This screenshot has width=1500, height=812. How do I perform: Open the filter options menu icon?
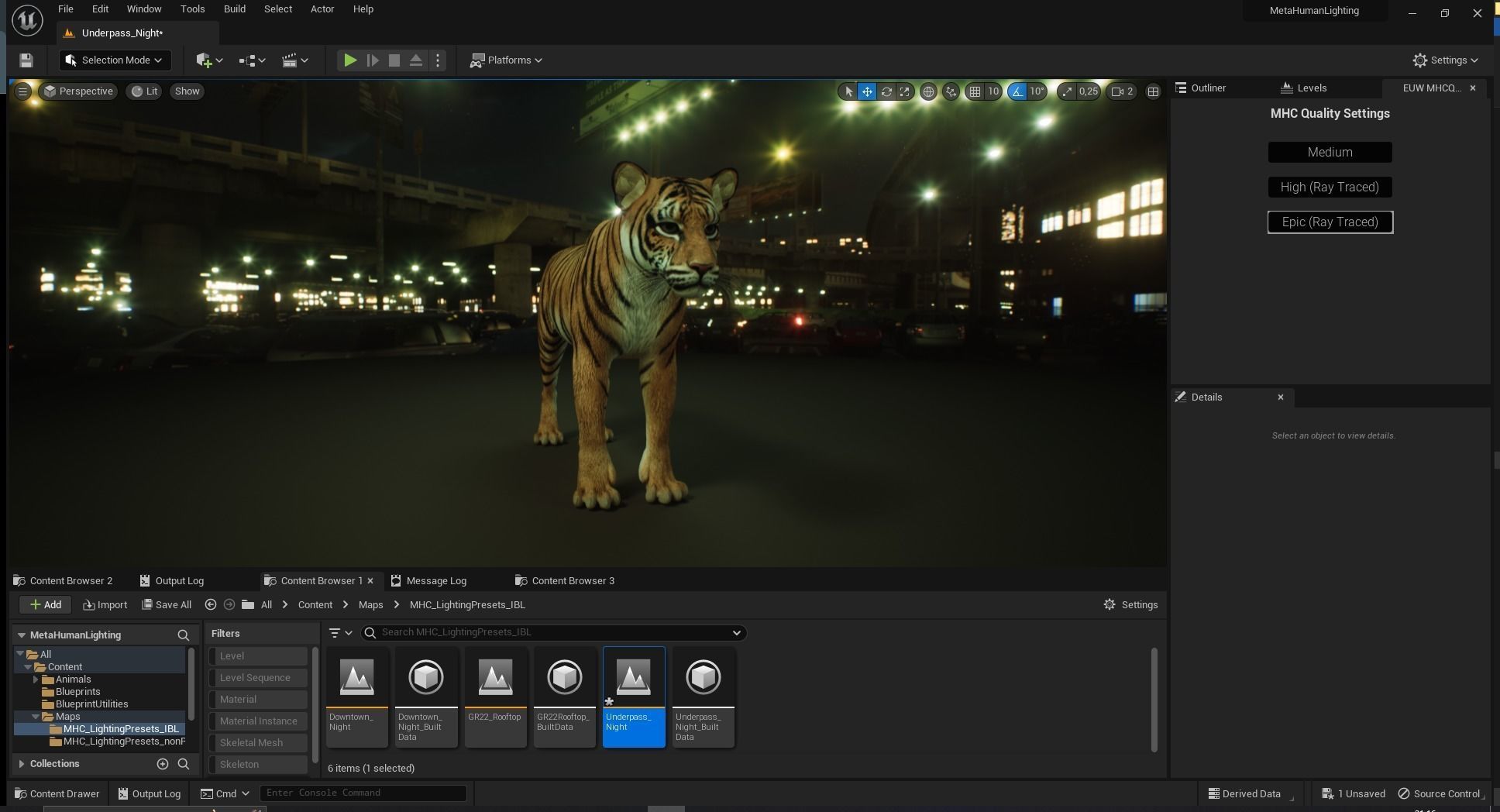click(340, 633)
